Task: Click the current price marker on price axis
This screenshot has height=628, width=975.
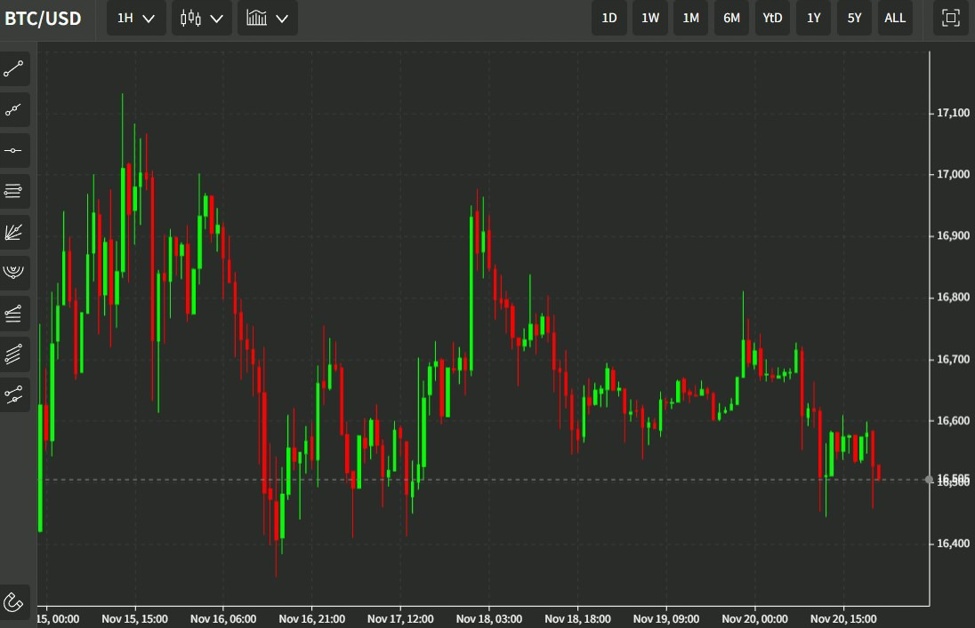Action: (952, 480)
